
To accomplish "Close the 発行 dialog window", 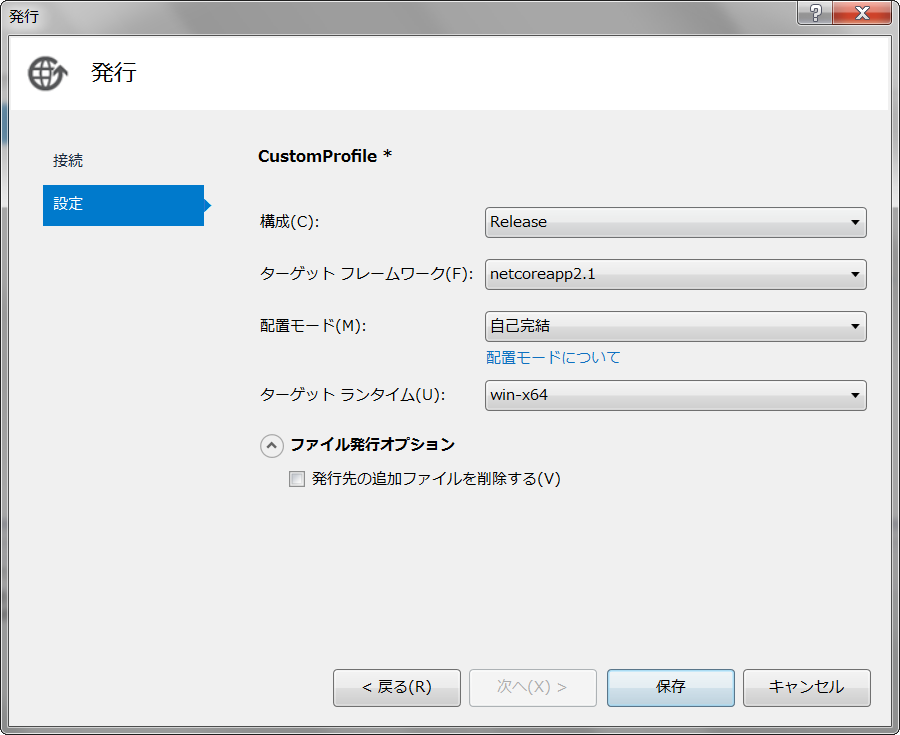I will (x=862, y=13).
